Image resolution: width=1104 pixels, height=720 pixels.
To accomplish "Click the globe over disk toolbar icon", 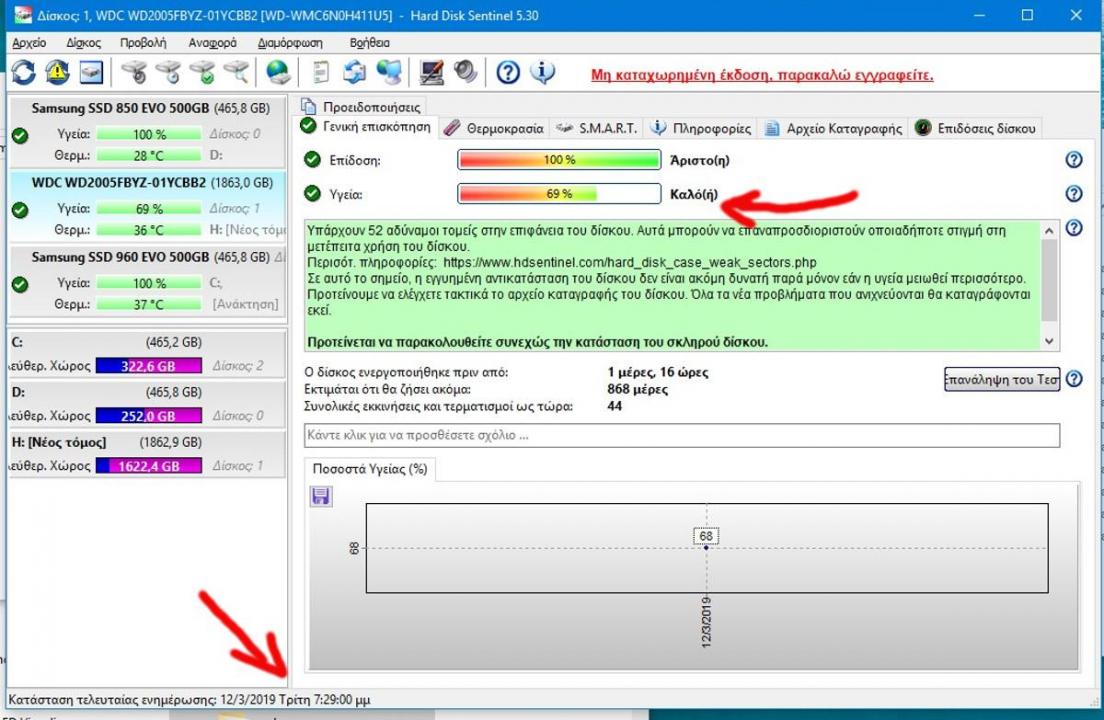I will (x=278, y=72).
